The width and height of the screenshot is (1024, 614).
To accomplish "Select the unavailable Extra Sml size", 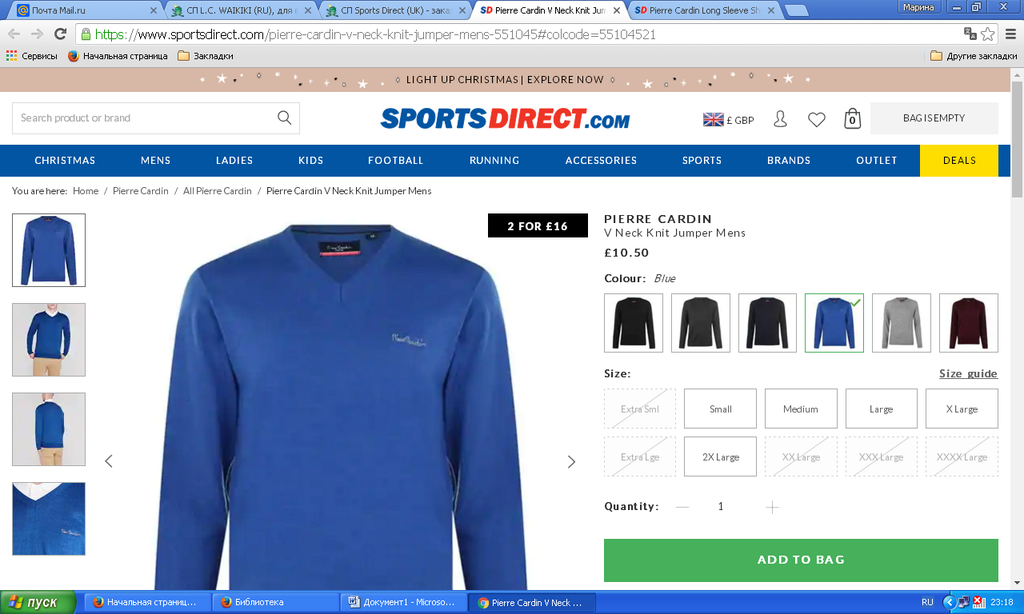I will (x=640, y=409).
